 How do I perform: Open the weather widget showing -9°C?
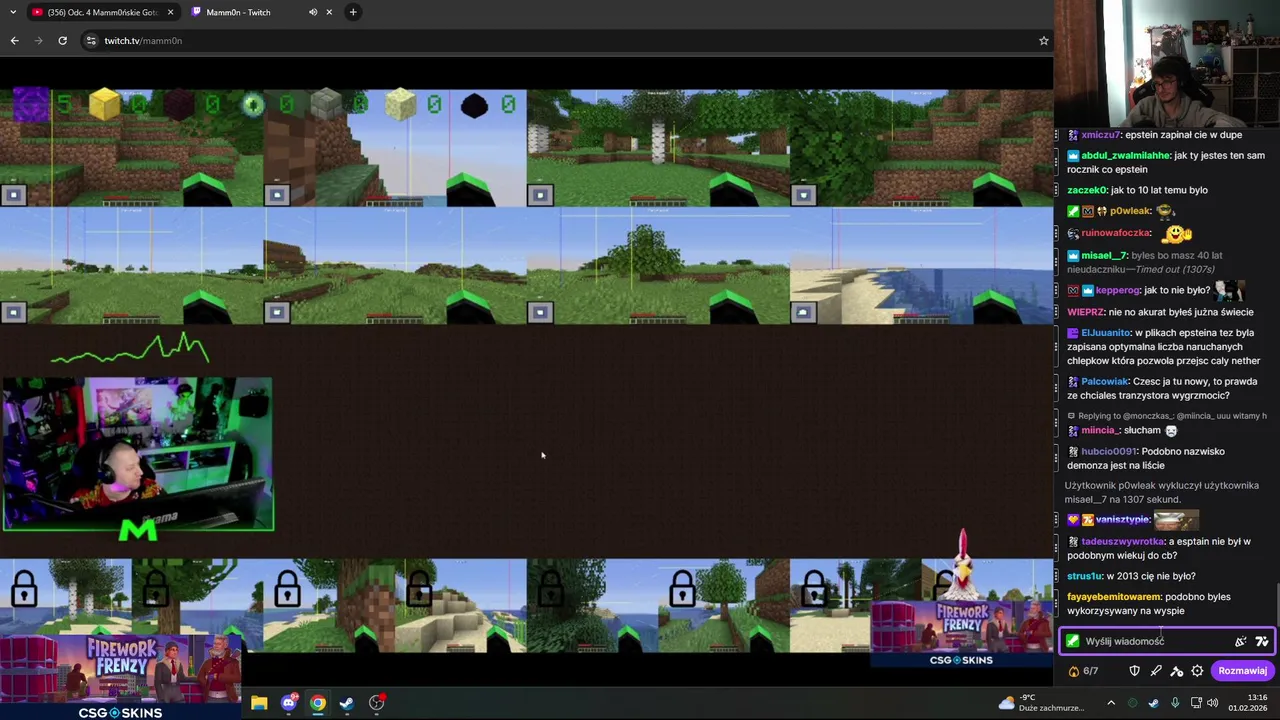click(1040, 703)
